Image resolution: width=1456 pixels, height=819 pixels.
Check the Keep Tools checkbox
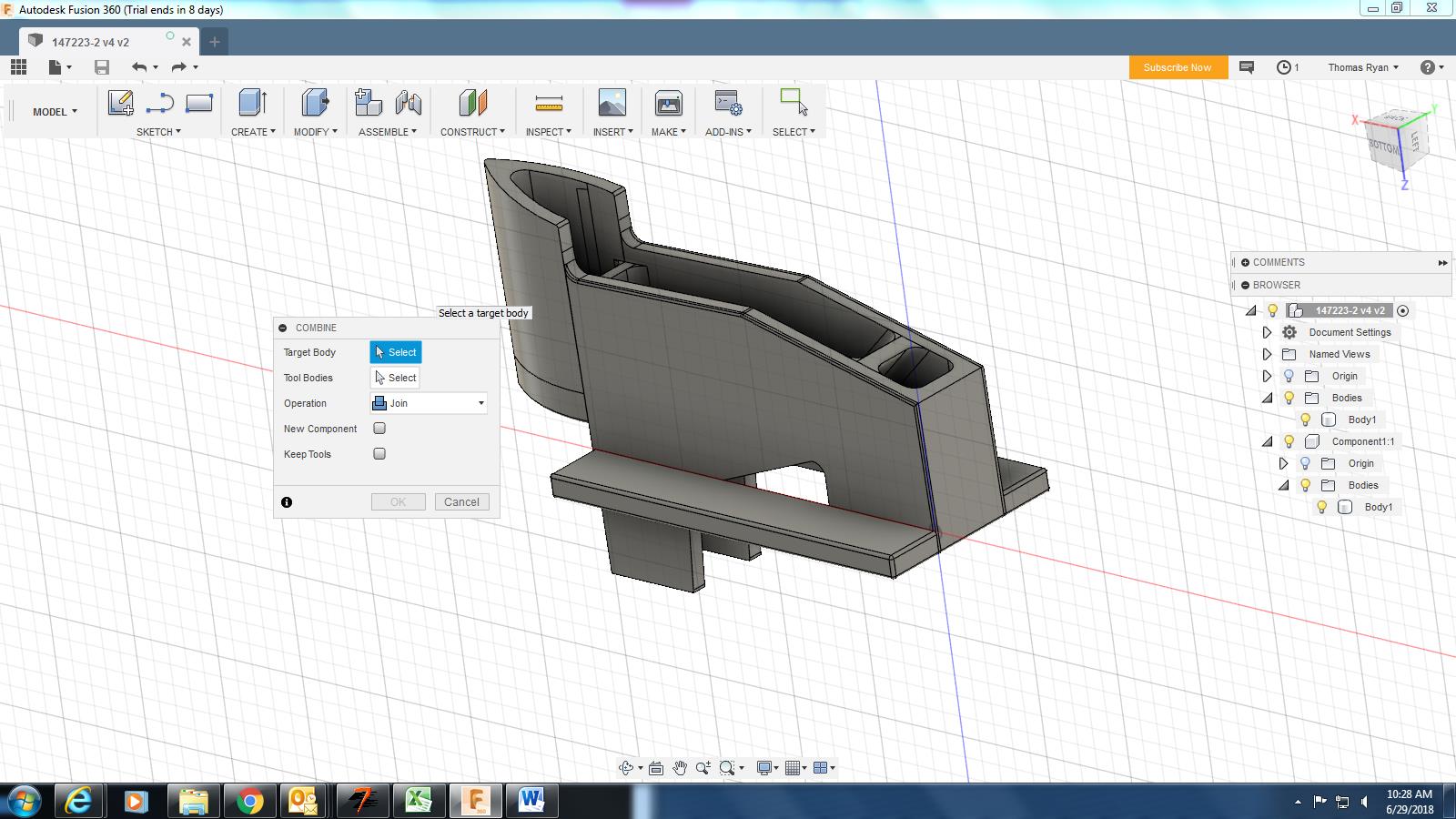pos(379,454)
